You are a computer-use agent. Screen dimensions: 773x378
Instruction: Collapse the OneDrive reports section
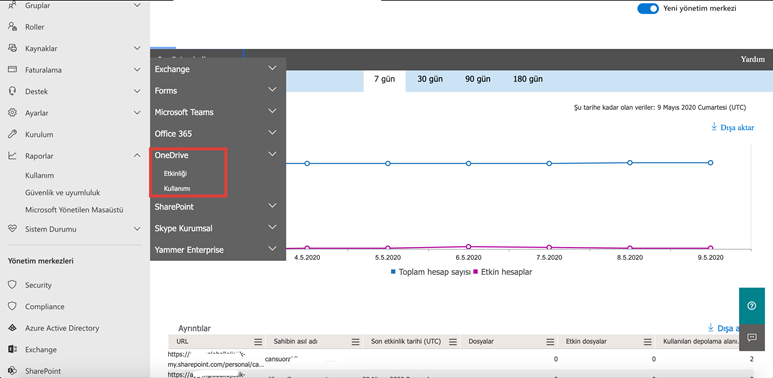(x=272, y=154)
